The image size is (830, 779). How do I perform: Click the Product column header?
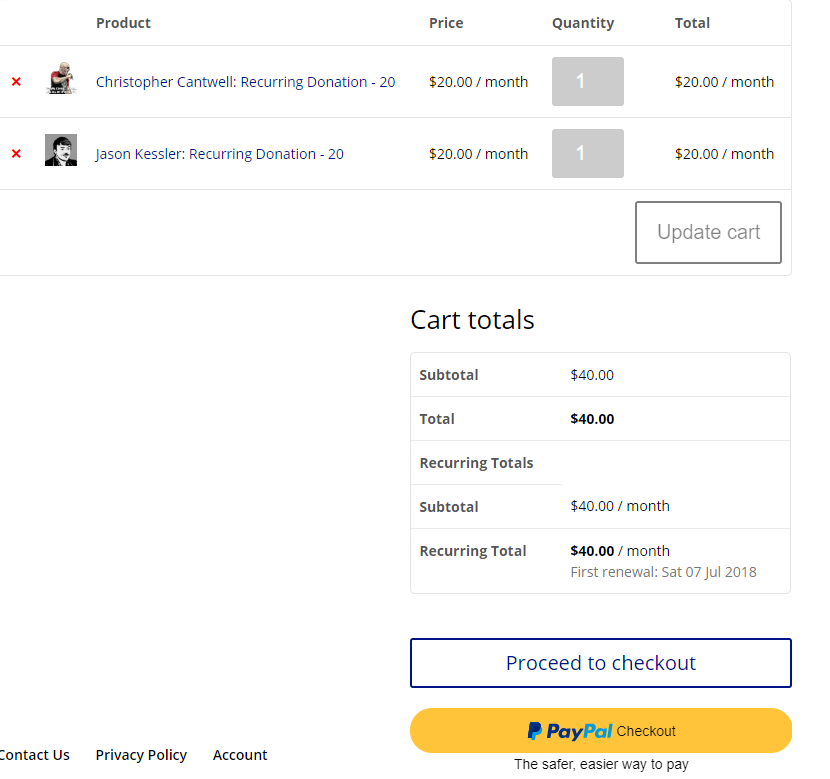pos(123,23)
